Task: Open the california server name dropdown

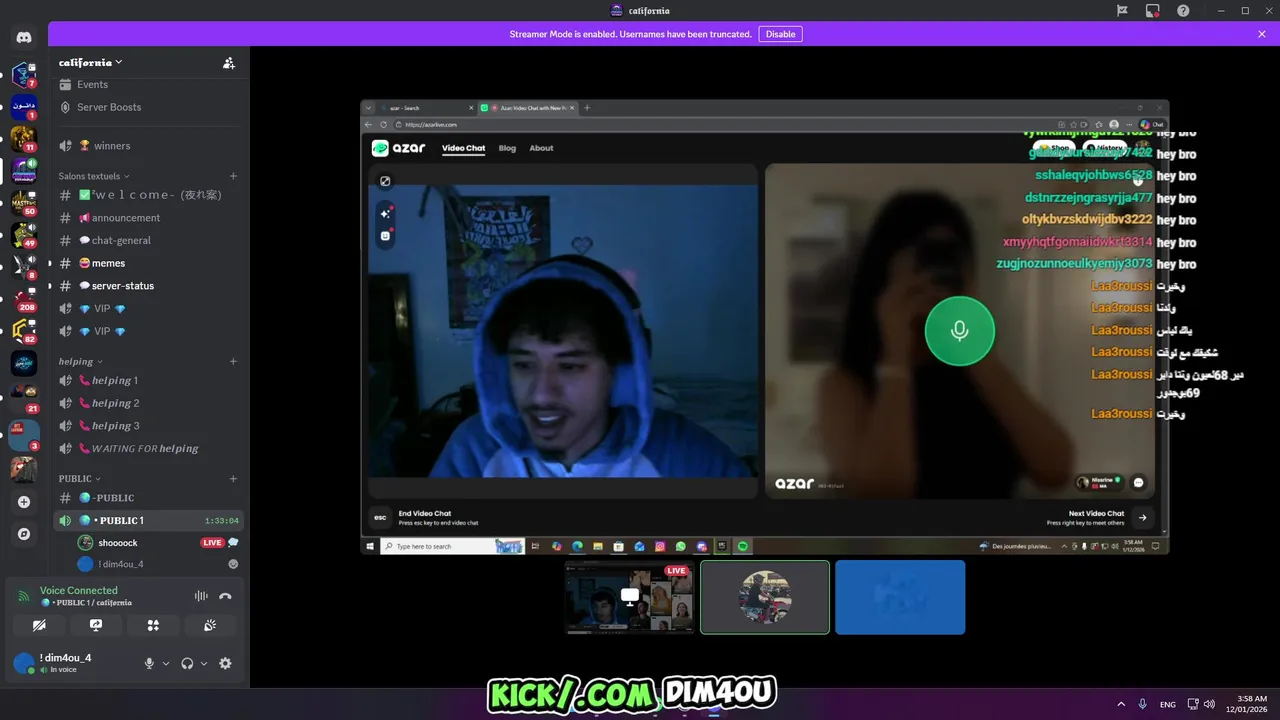Action: point(90,62)
